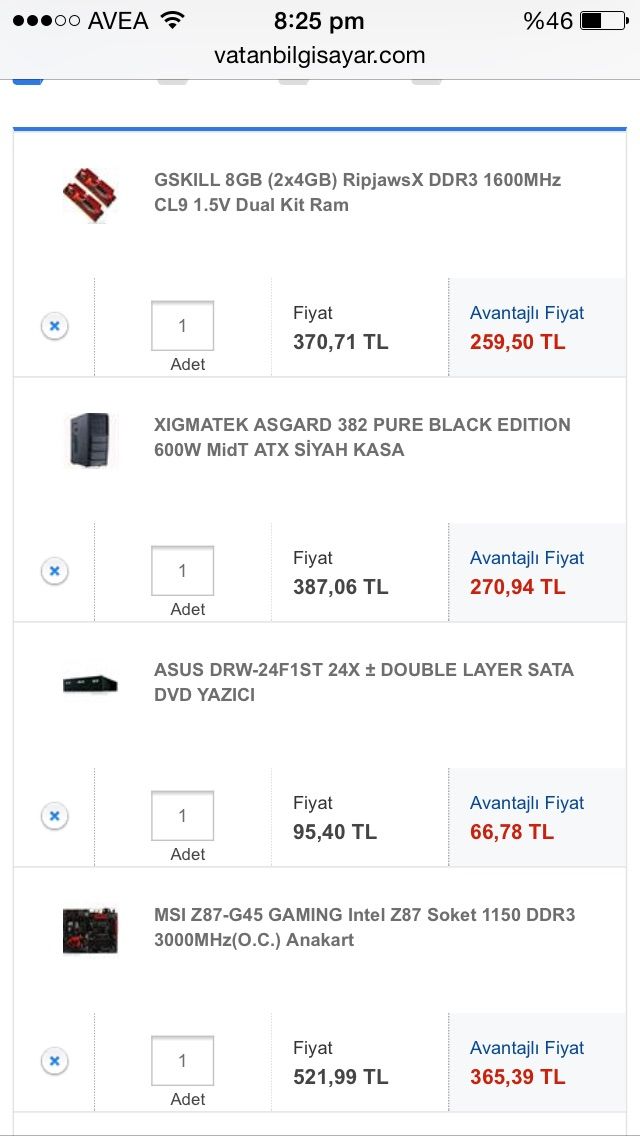Open the MSI motherboard product image
This screenshot has height=1136, width=640.
click(x=90, y=929)
